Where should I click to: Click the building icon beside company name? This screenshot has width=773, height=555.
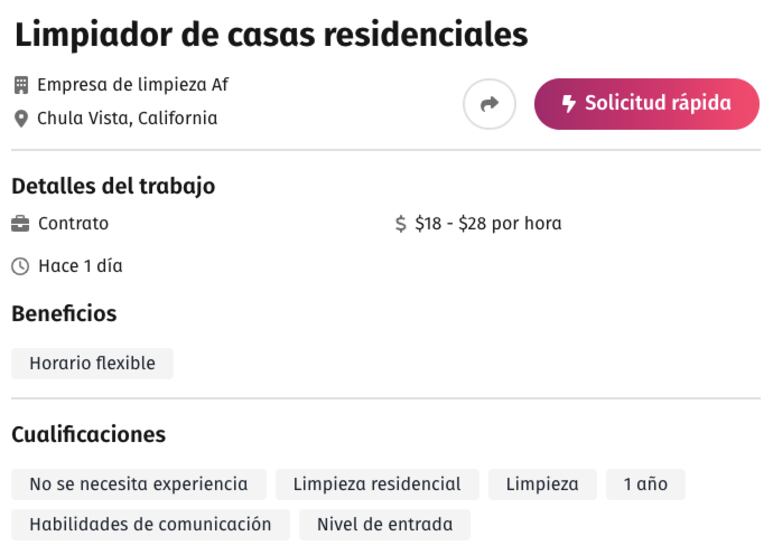(x=21, y=85)
